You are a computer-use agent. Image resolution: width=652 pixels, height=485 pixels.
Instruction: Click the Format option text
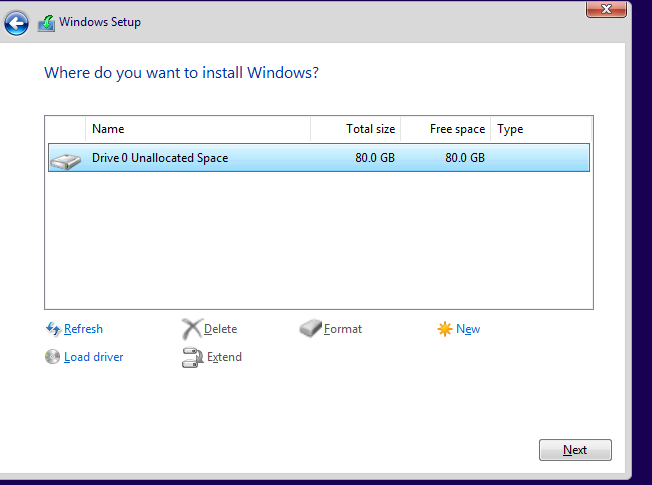[x=343, y=329]
